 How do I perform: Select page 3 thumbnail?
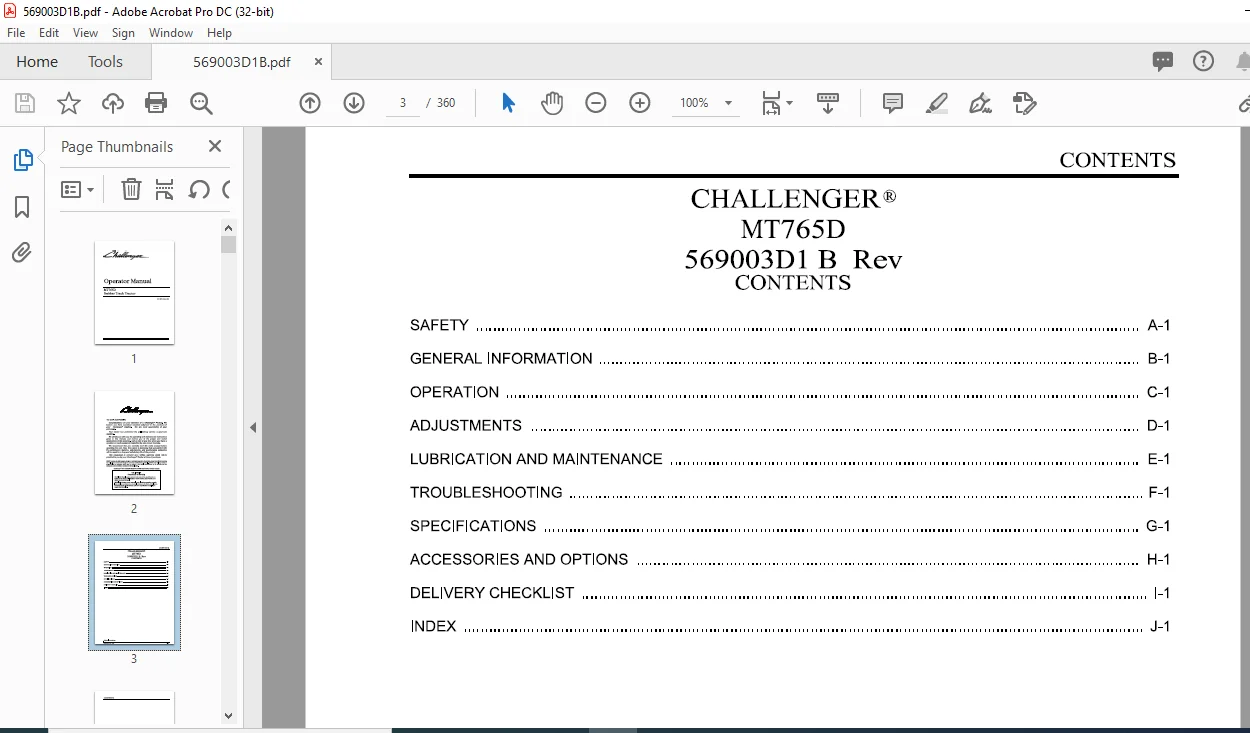(134, 592)
